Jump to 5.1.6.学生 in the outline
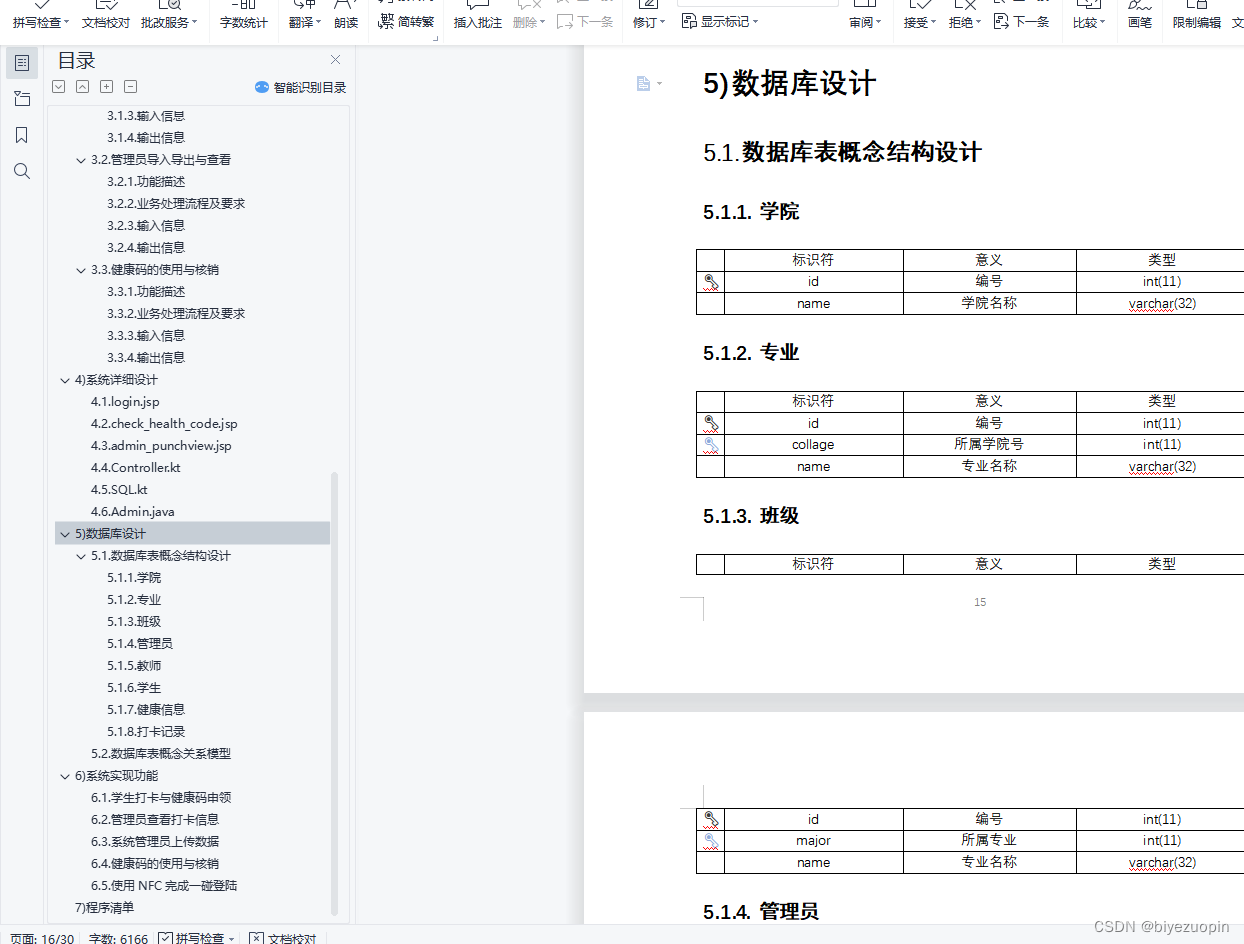 coord(134,688)
